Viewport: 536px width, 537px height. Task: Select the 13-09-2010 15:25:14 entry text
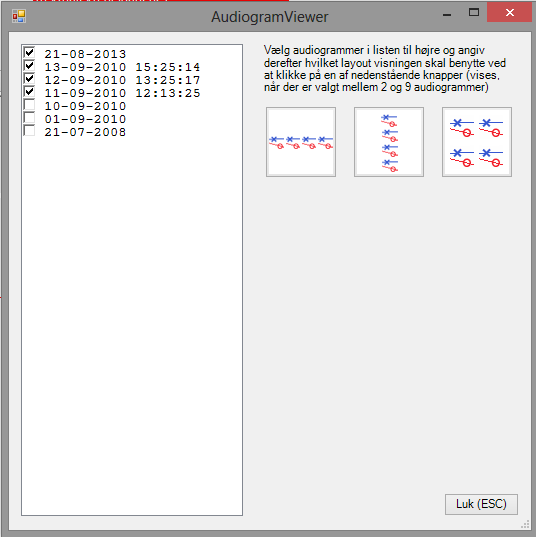click(122, 67)
